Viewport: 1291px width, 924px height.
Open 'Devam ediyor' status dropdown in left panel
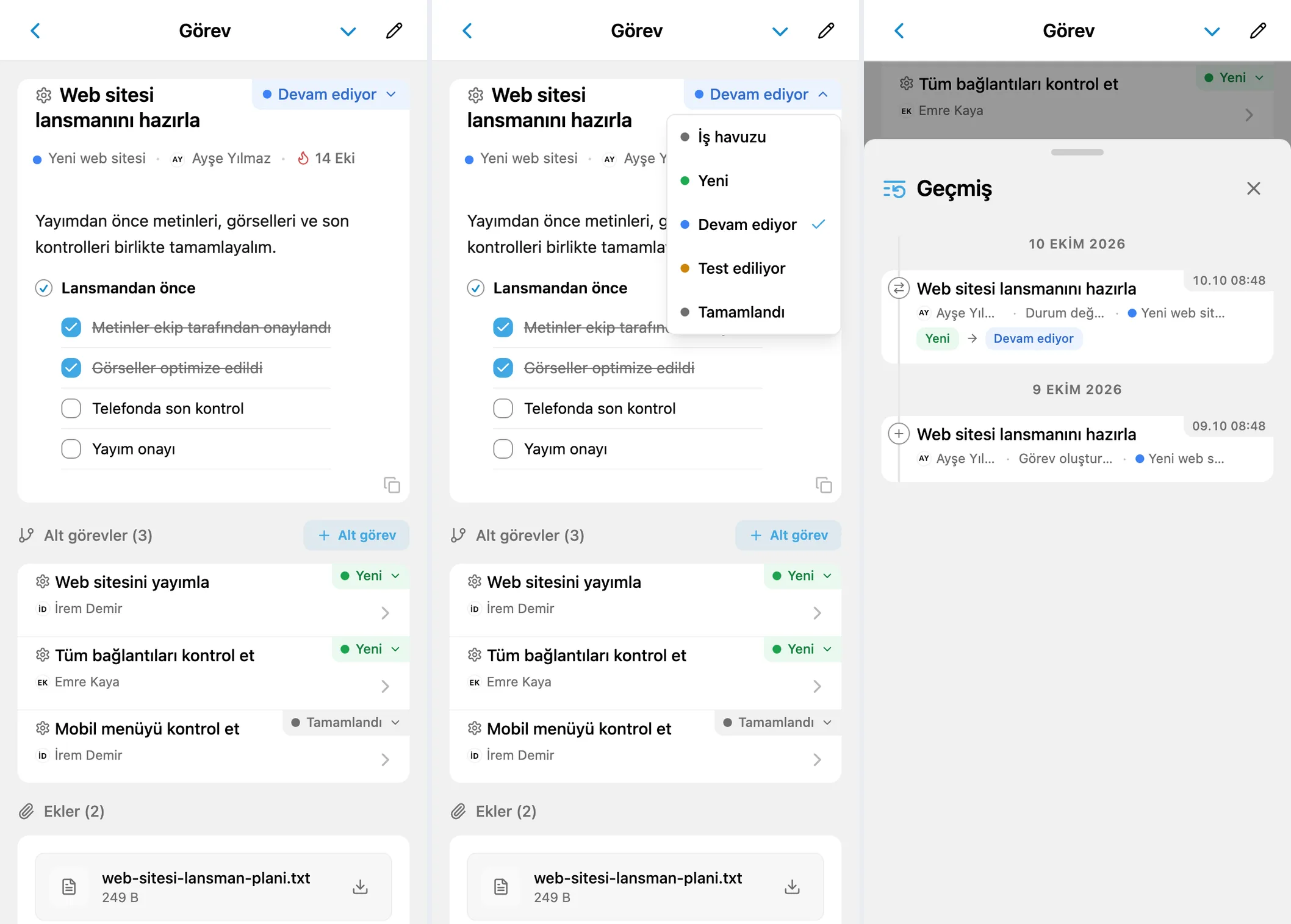pos(330,95)
